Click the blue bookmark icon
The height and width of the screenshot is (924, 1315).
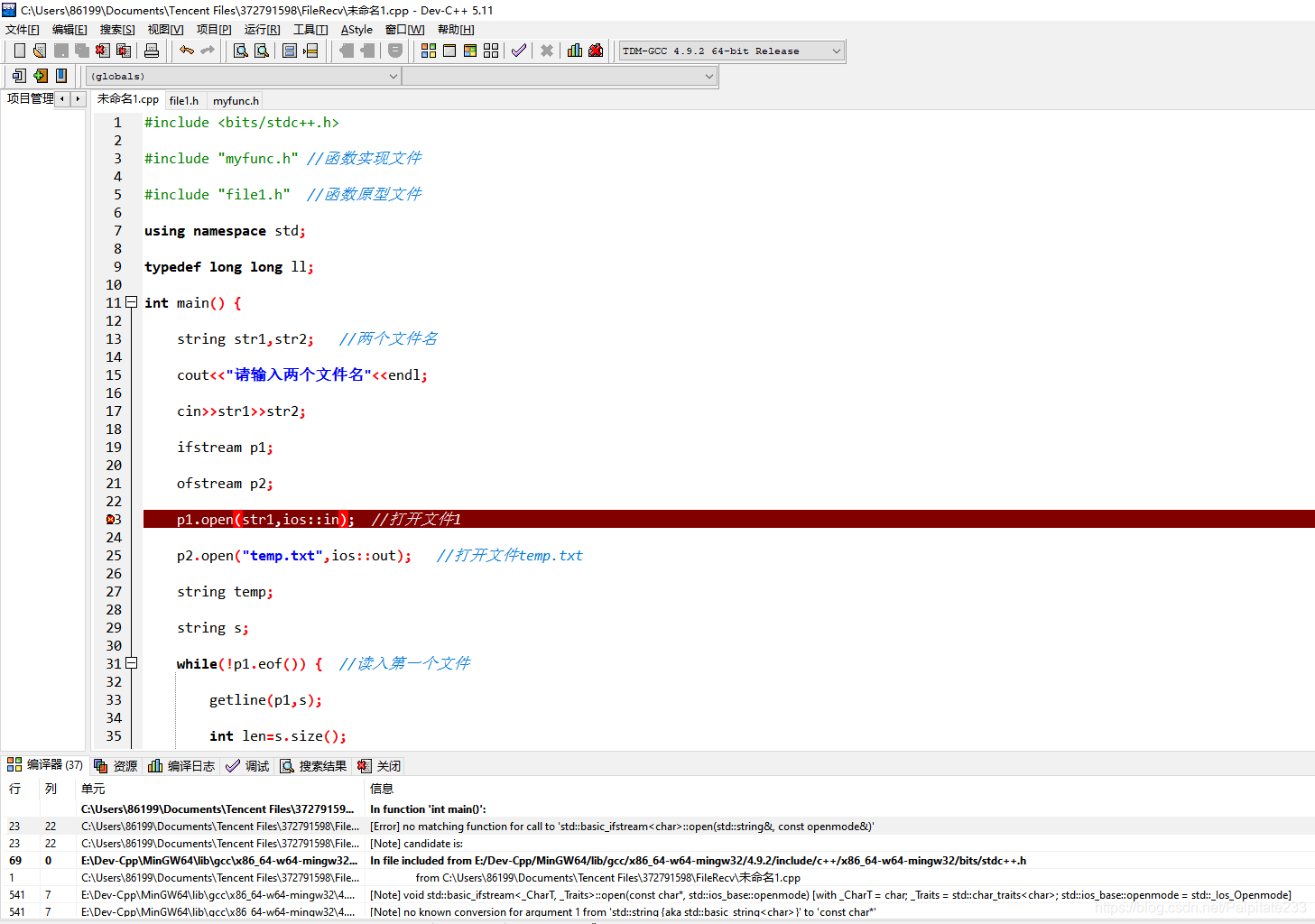[61, 76]
